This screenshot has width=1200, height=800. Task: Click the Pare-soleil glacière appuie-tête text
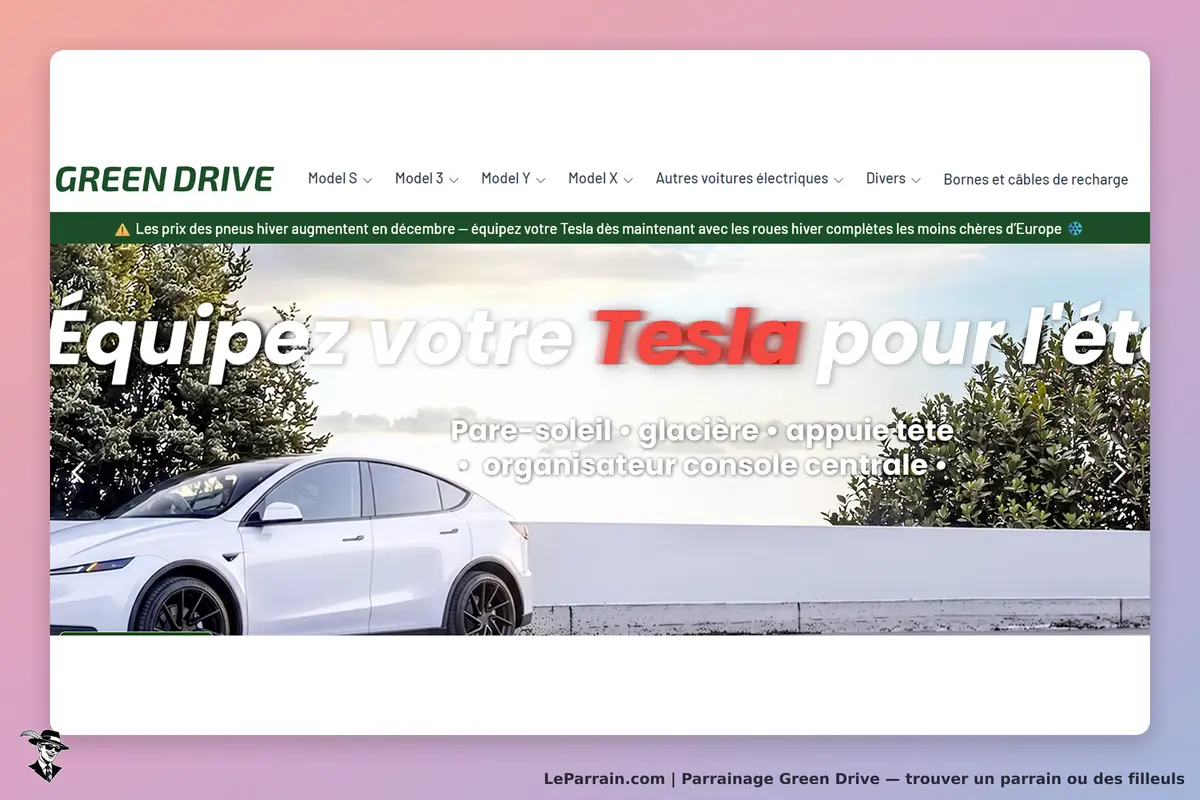[702, 432]
